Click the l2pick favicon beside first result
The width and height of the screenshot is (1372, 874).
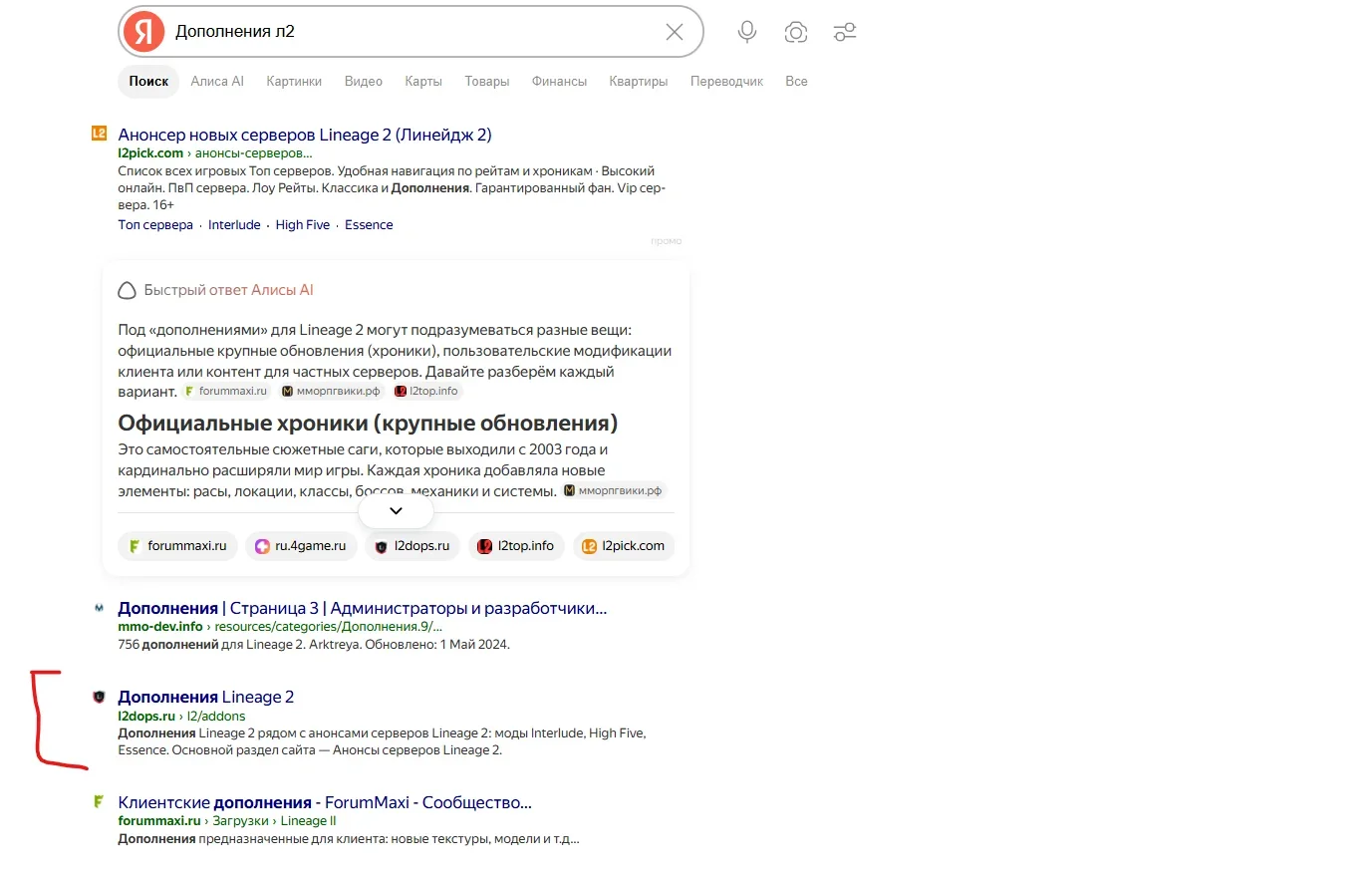point(99,133)
